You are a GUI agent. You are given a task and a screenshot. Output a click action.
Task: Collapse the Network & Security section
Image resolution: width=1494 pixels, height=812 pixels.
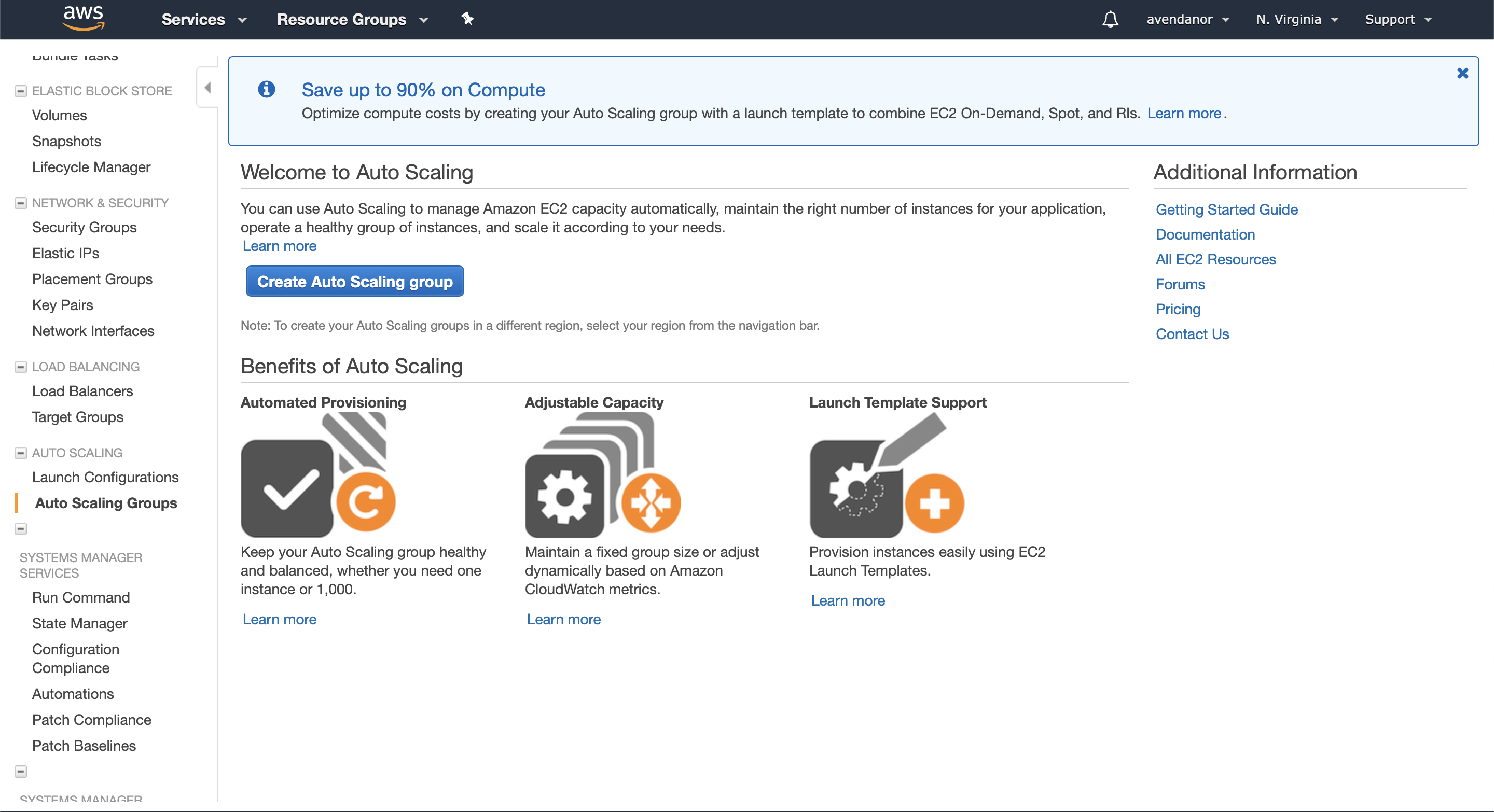point(21,203)
